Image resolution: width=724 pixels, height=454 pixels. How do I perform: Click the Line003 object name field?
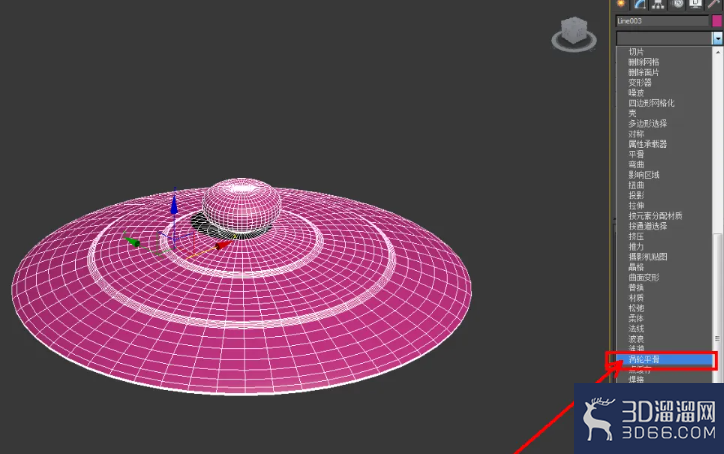click(x=662, y=21)
